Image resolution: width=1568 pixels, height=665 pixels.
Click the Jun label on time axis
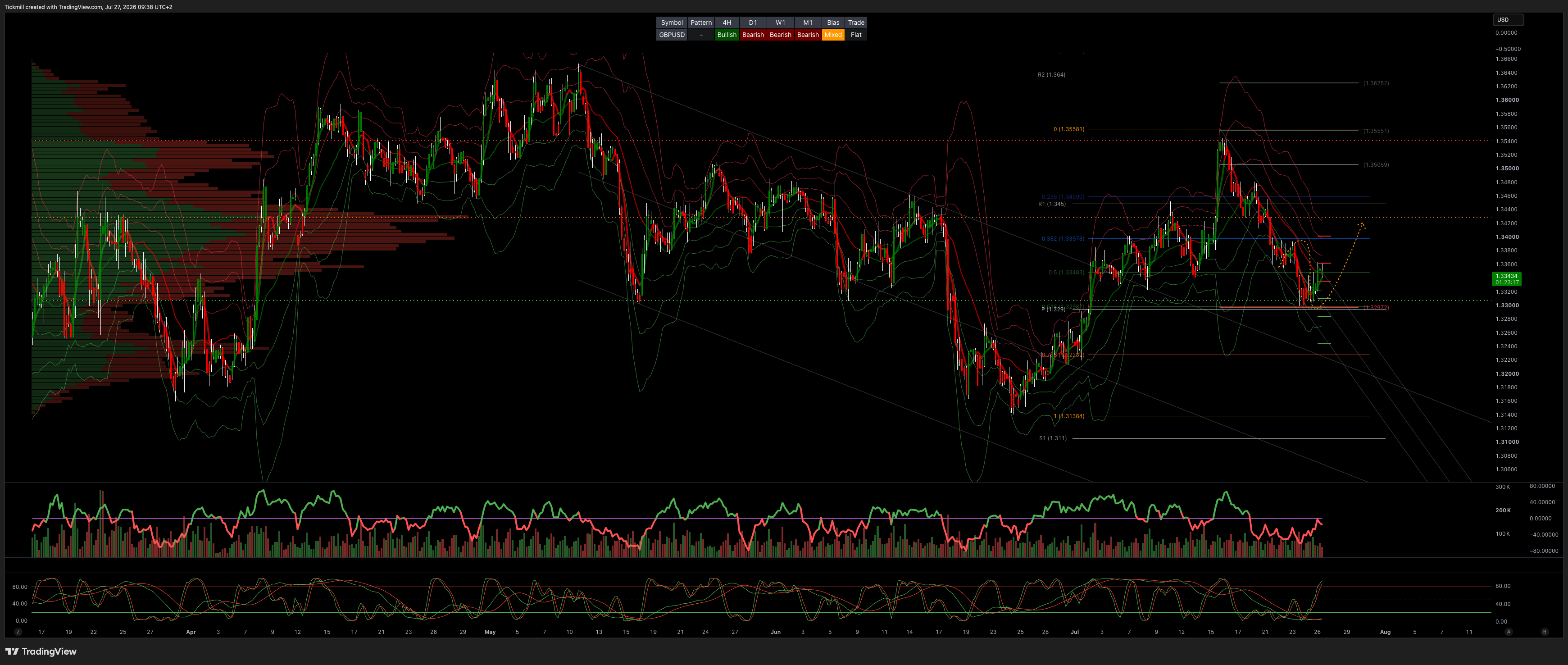[x=776, y=632]
